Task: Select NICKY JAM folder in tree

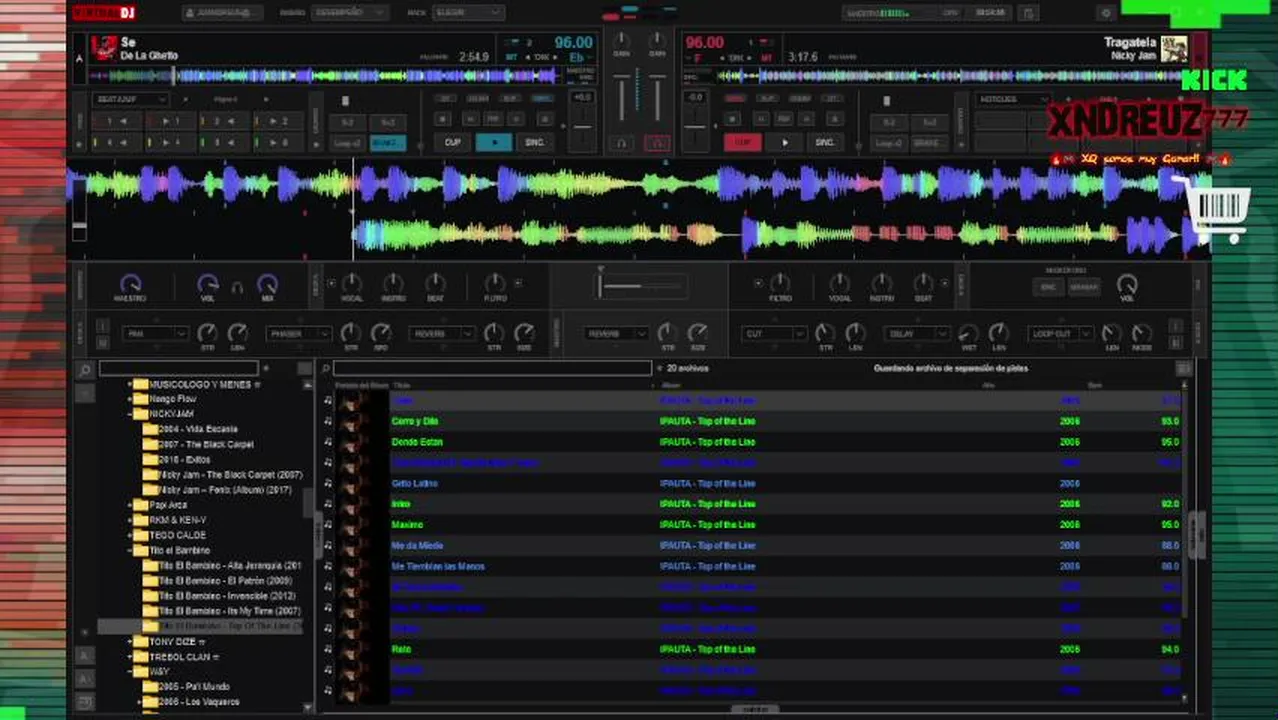Action: pos(171,414)
